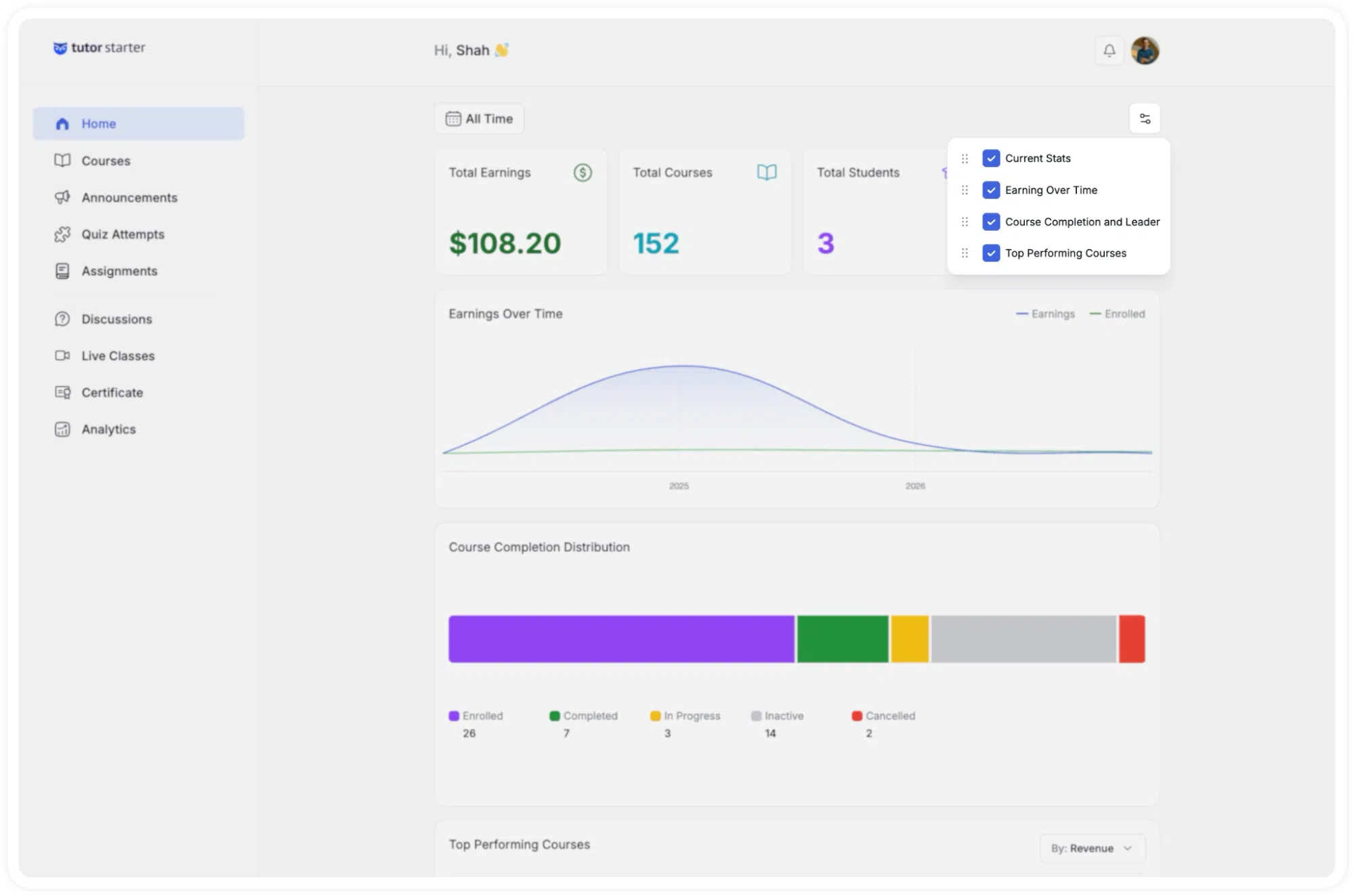The image size is (1354, 896).
Task: Toggle the Earnings series in chart legend
Action: coord(1045,314)
